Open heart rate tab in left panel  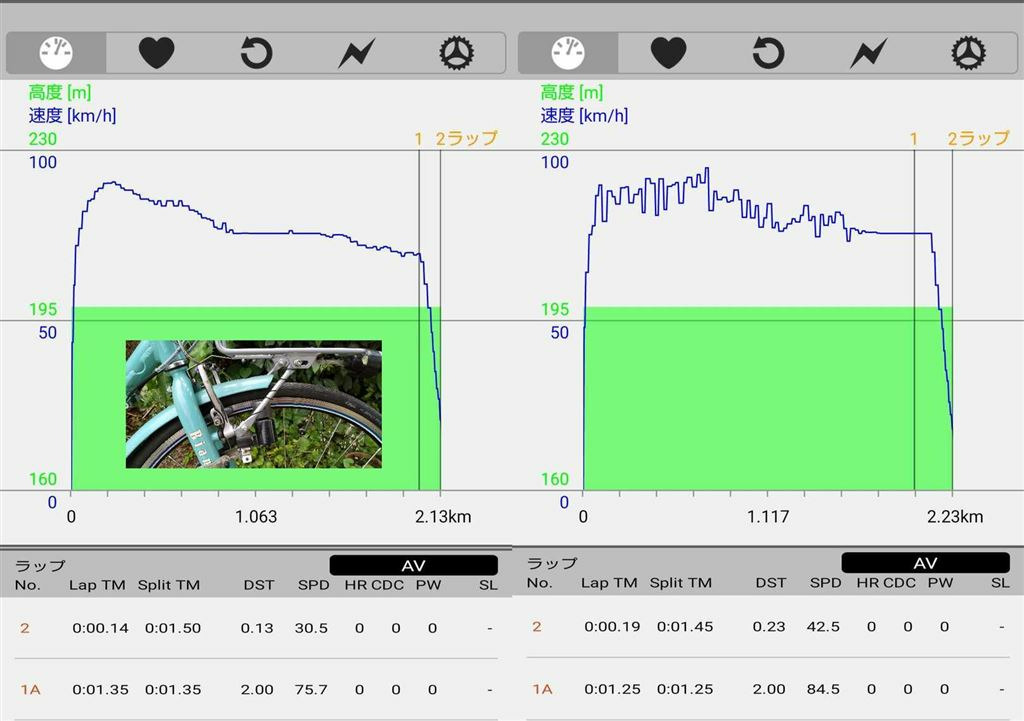pos(157,53)
